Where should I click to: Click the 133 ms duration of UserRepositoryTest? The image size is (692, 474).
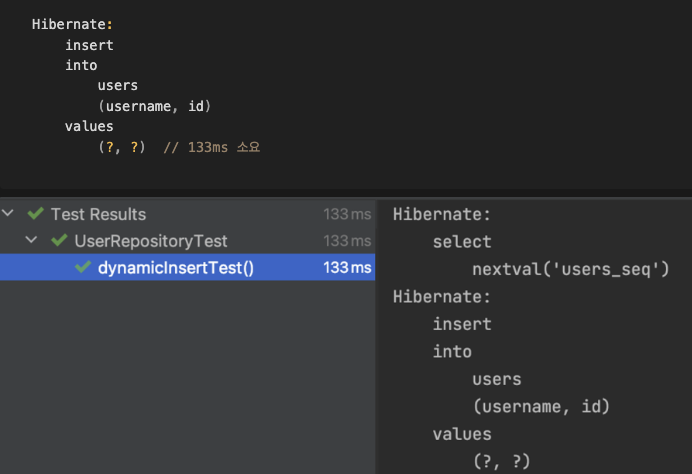point(347,241)
